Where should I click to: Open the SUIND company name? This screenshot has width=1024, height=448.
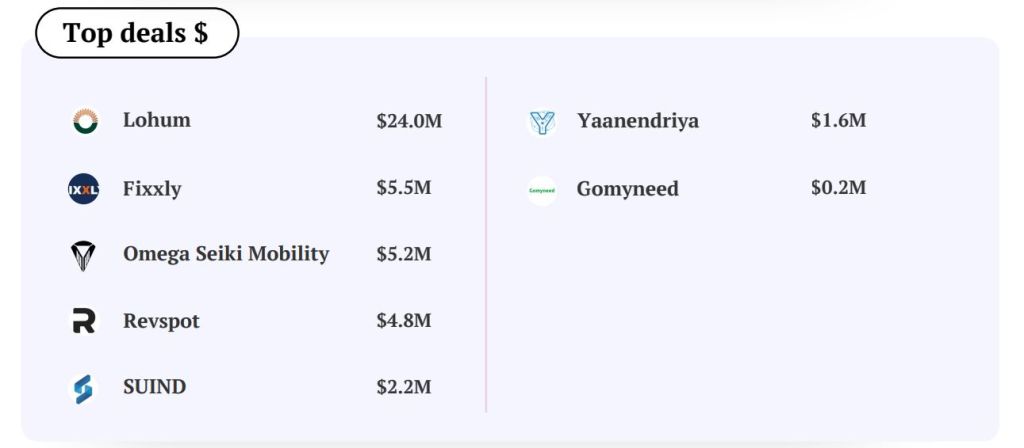[x=155, y=387]
